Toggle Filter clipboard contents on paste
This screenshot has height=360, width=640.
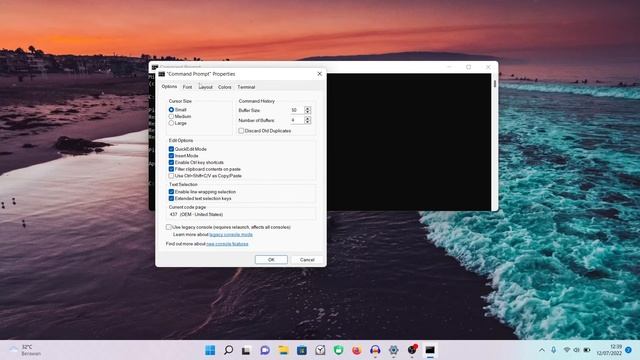tap(171, 169)
